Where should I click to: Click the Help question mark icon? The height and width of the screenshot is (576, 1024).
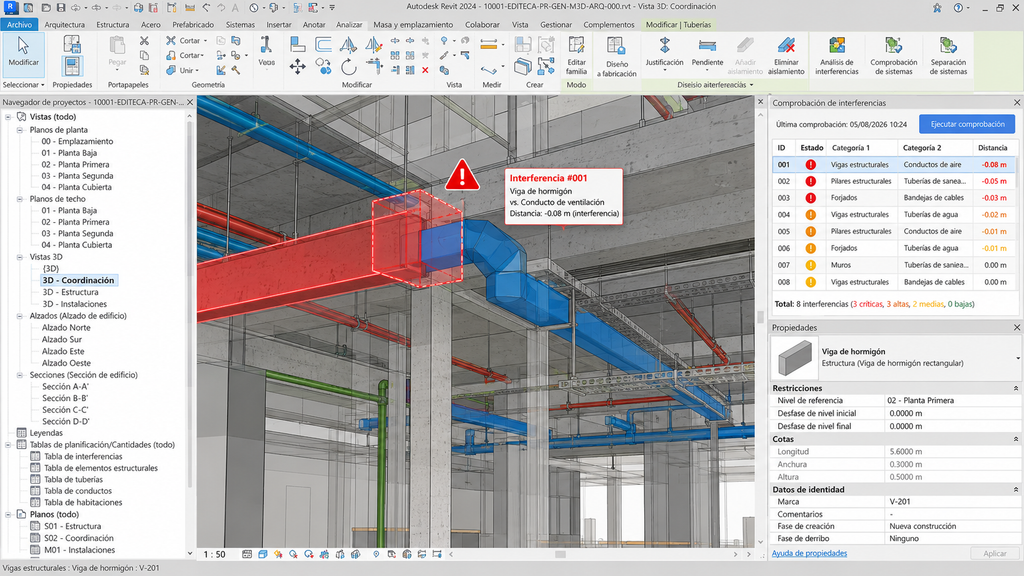tap(958, 8)
